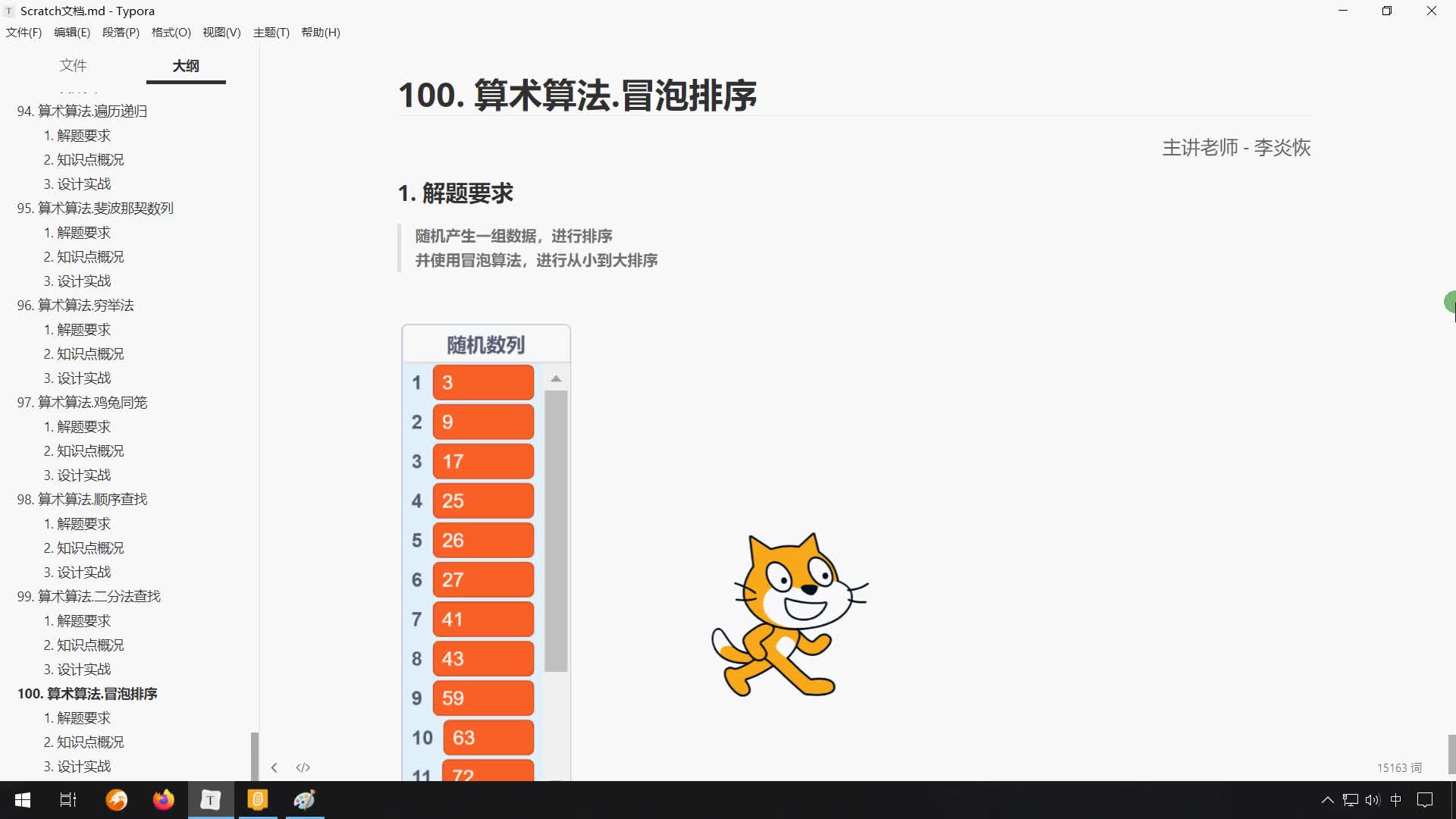Viewport: 1456px width, 819px height.
Task: Click the Scratch cat image
Action: pos(789,615)
